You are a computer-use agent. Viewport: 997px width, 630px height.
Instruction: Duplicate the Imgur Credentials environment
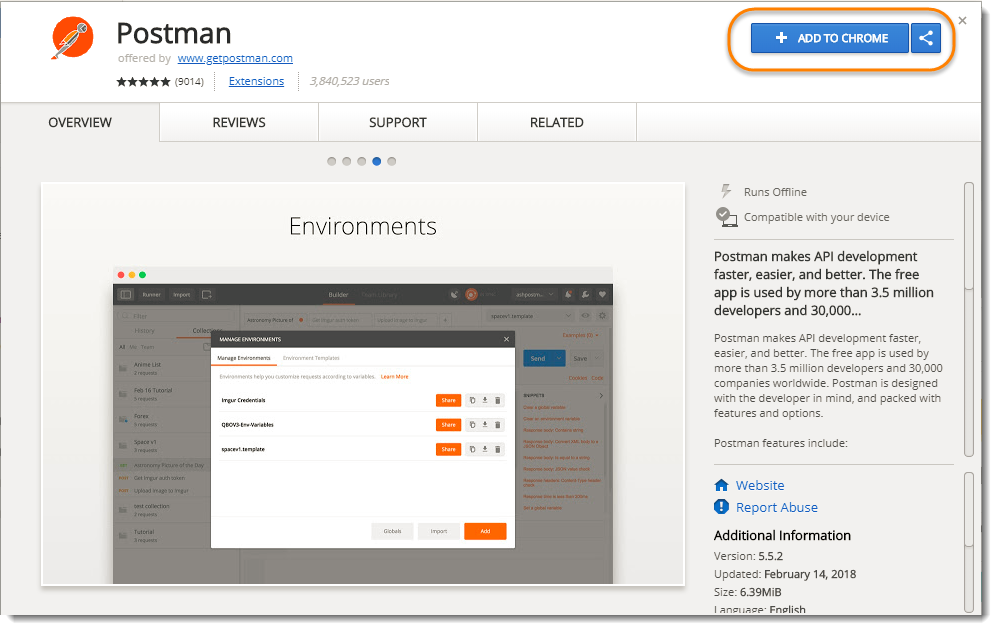pos(472,400)
